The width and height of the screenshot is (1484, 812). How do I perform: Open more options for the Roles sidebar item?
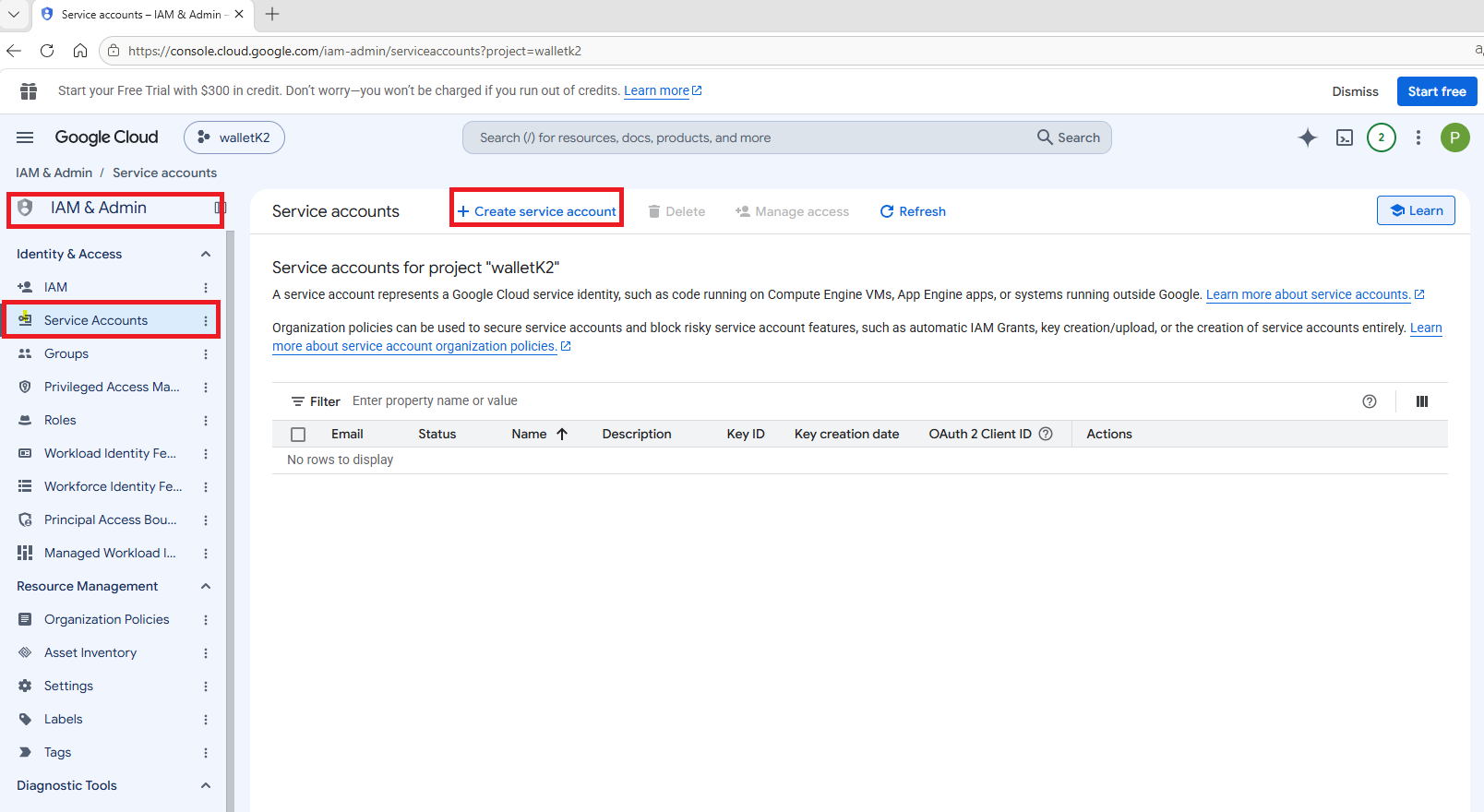click(x=206, y=421)
